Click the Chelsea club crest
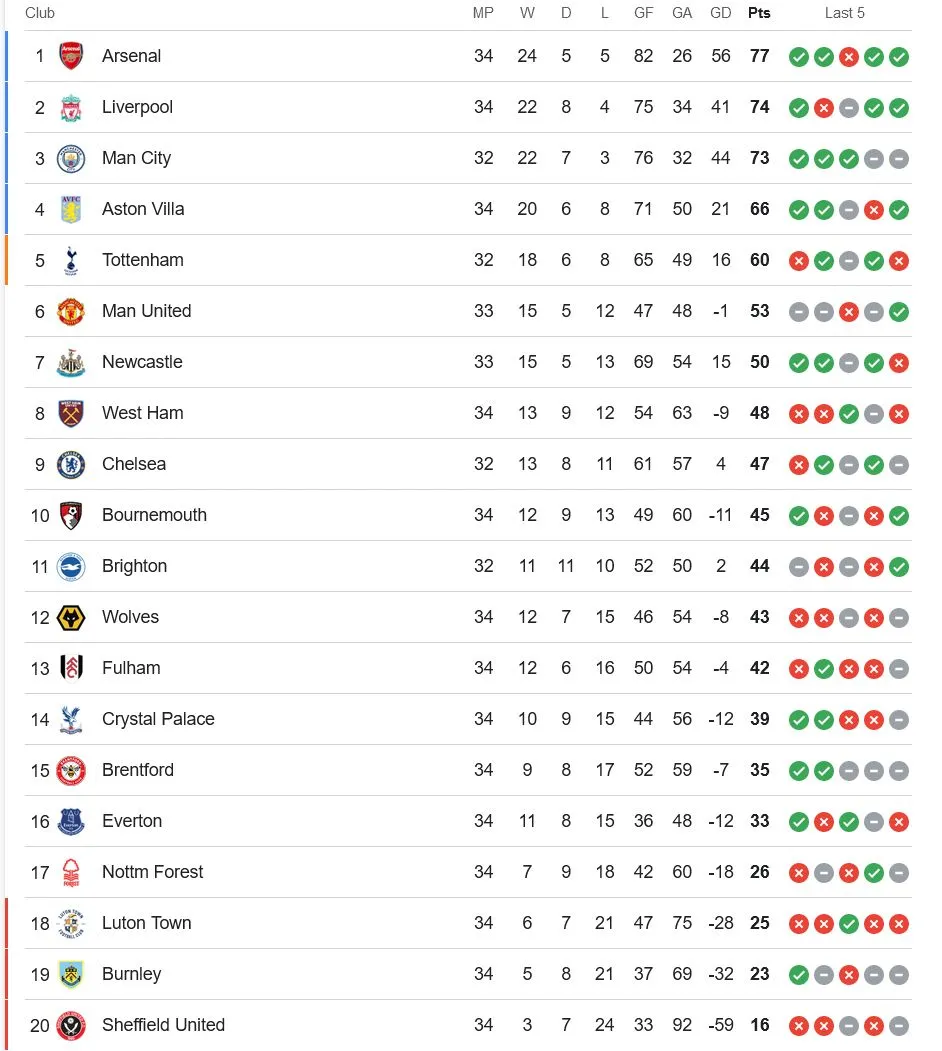The image size is (942, 1051). click(71, 464)
